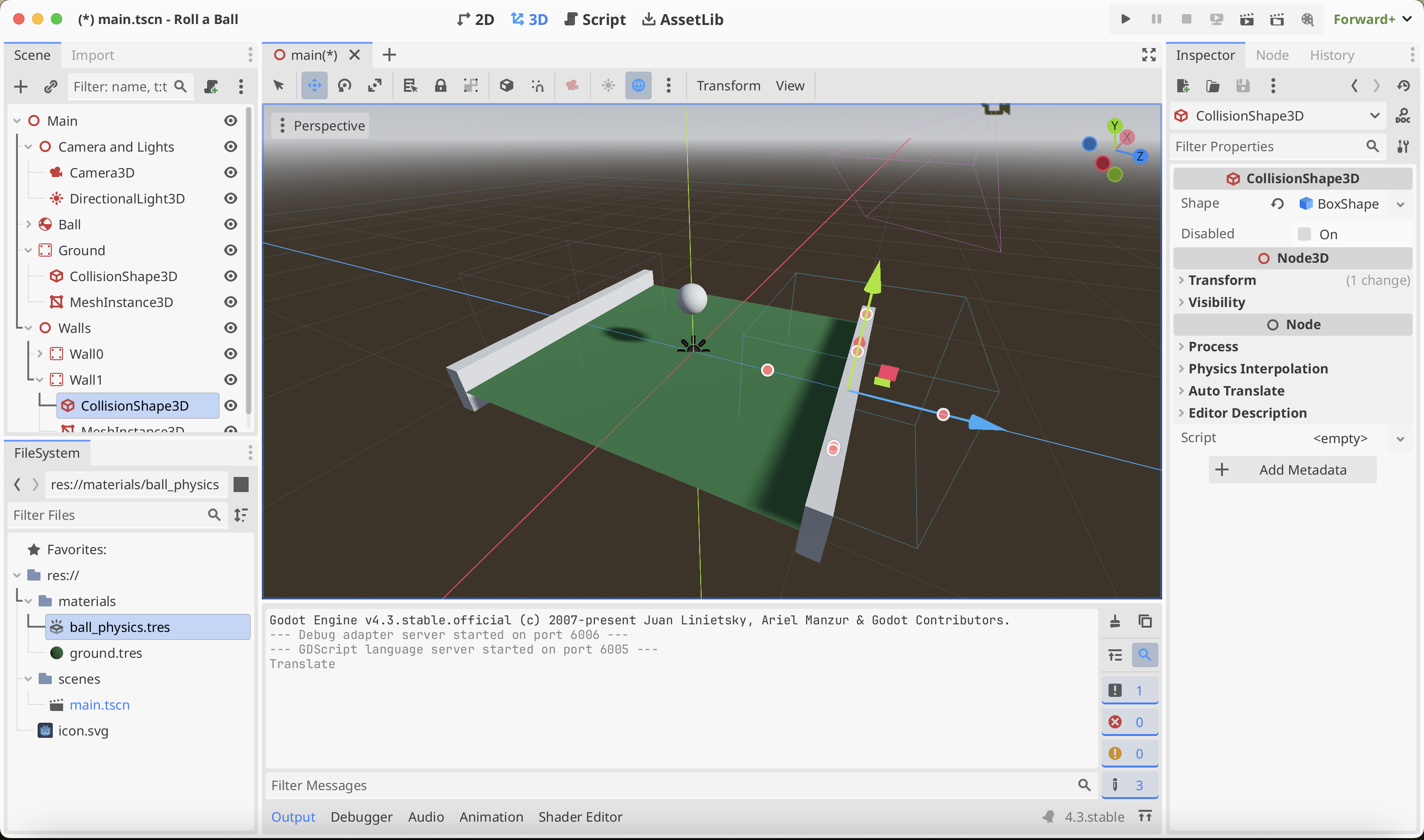Open the Perspective view menu button
This screenshot has height=840, width=1424.
coord(321,126)
